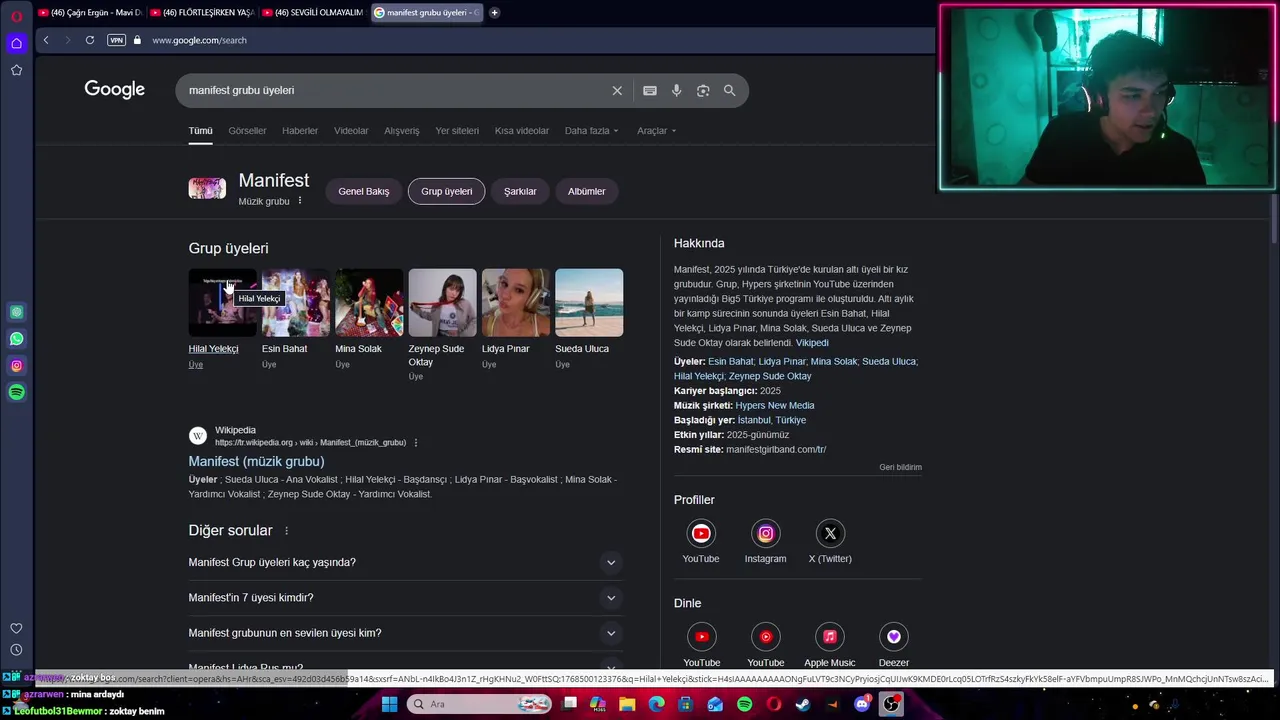
Task: Open the 'Manifest (müzik grubu)' Wikipedia link
Action: click(x=256, y=461)
